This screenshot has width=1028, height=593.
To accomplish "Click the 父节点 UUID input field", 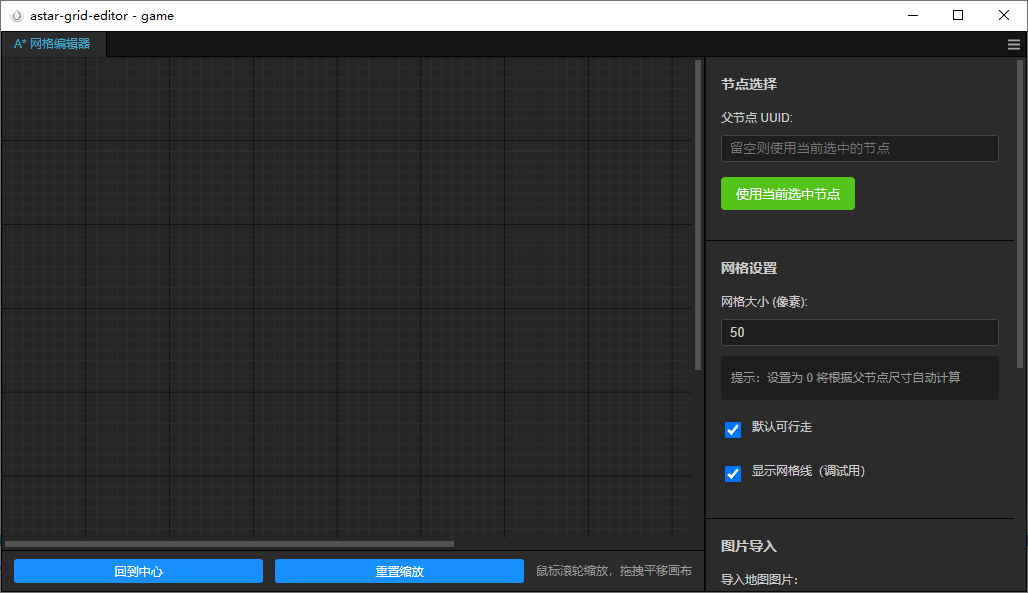I will point(860,148).
